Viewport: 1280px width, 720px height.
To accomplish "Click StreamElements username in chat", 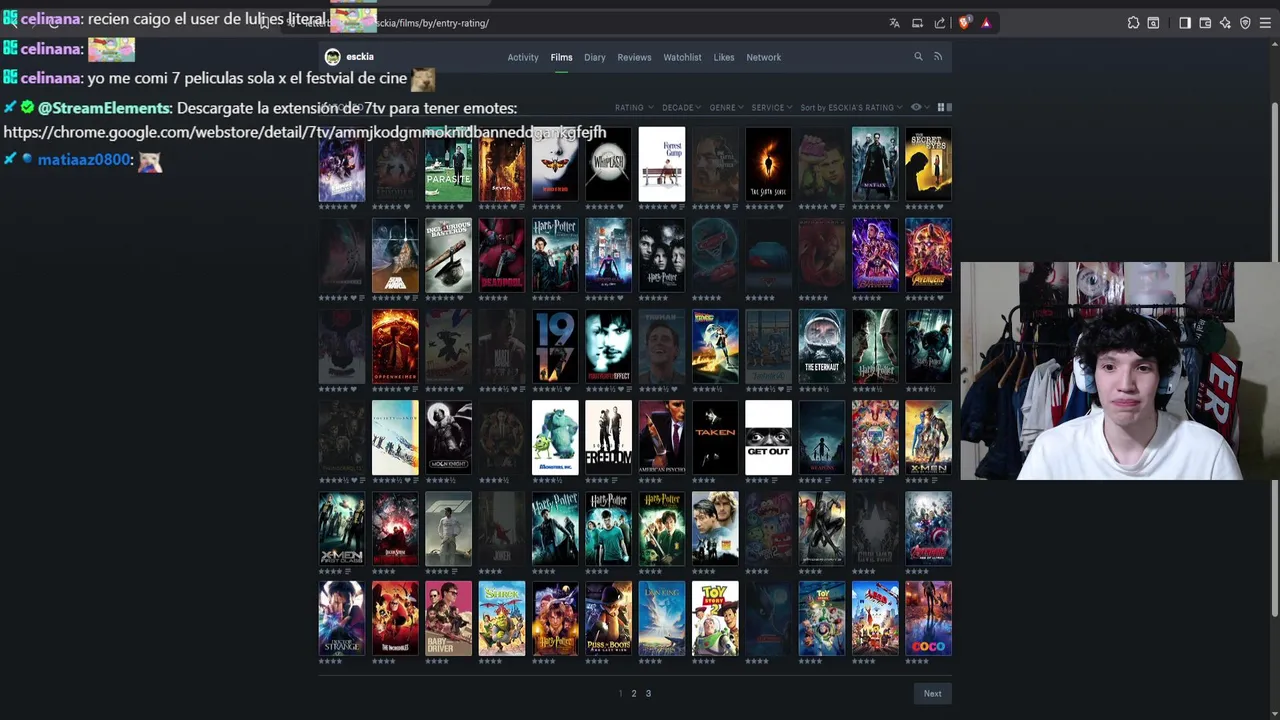I will 104,108.
